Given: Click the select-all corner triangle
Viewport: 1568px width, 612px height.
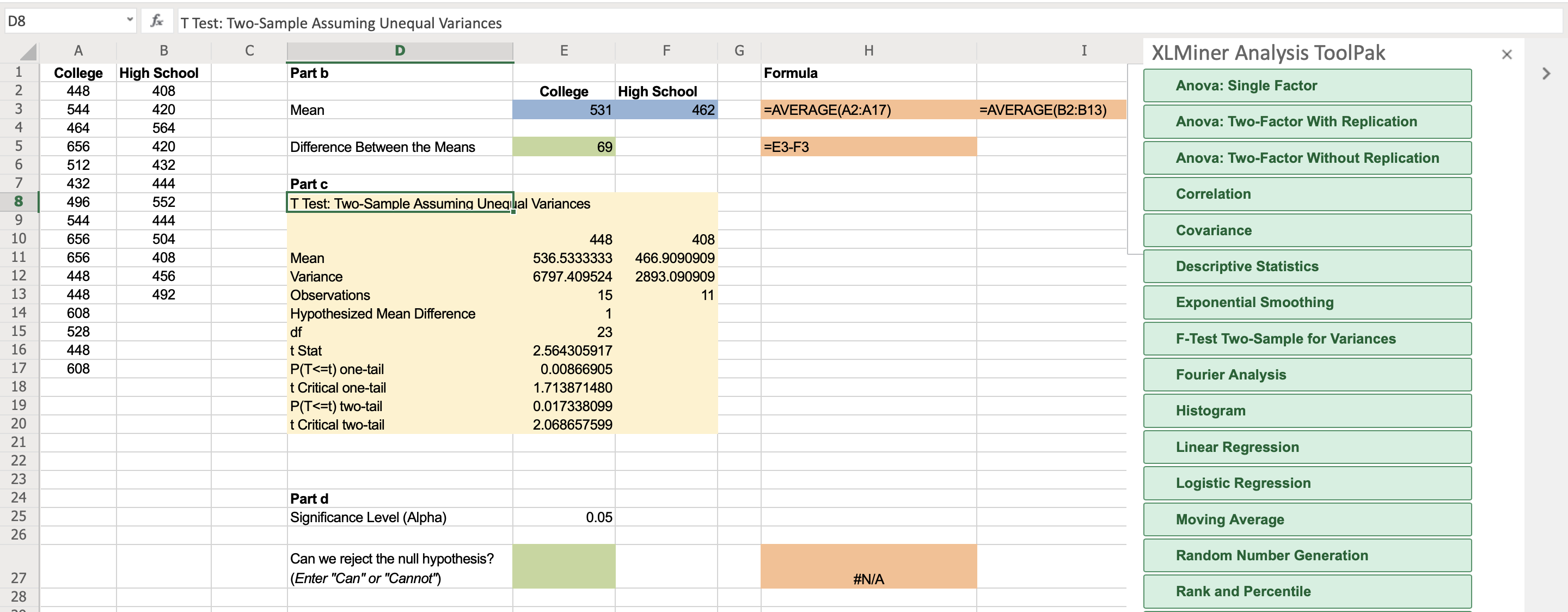Looking at the screenshot, I should [x=27, y=52].
